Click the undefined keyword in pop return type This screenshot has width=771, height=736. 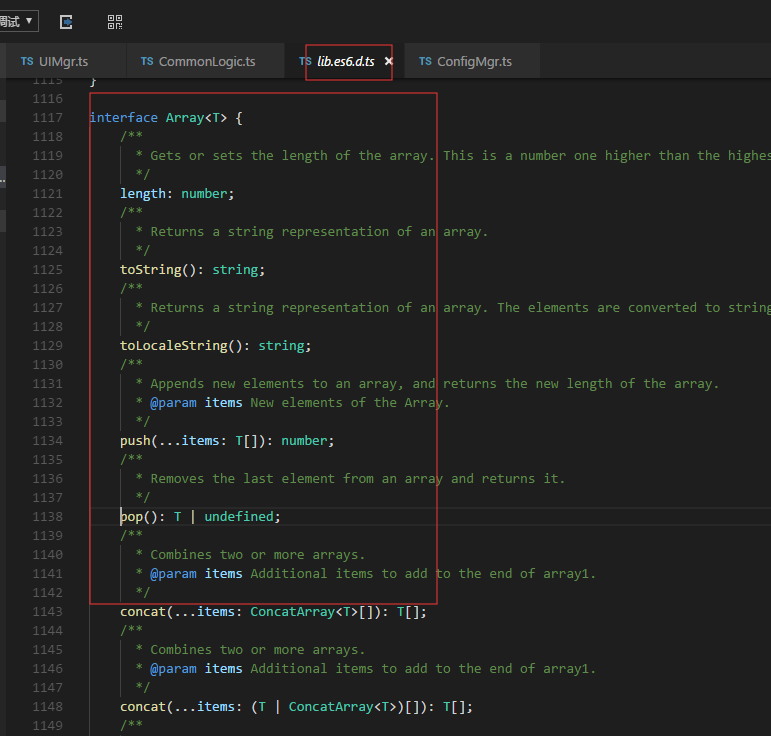coord(239,517)
